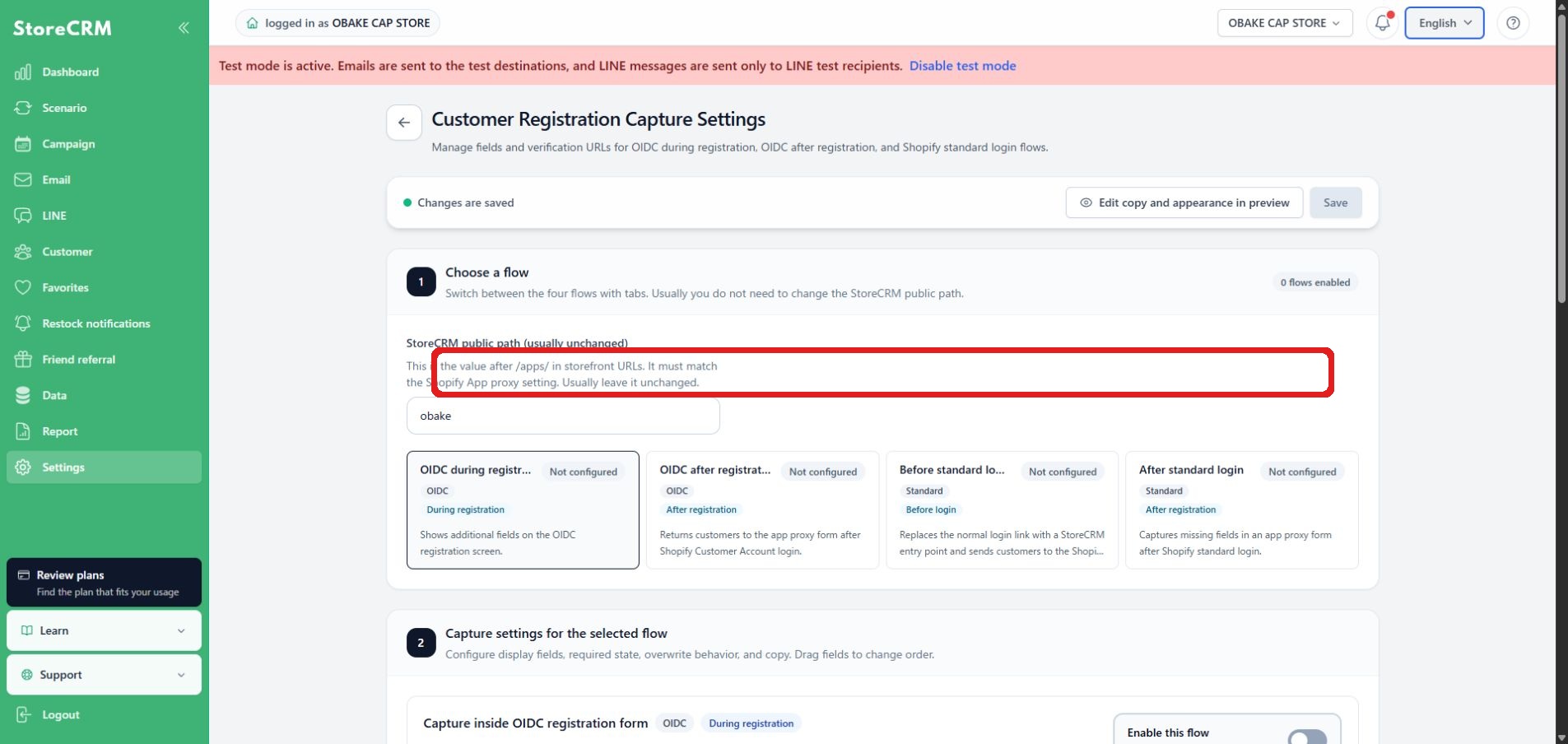Click Disable test mode link
Screen dimensions: 1568x744
click(962, 66)
